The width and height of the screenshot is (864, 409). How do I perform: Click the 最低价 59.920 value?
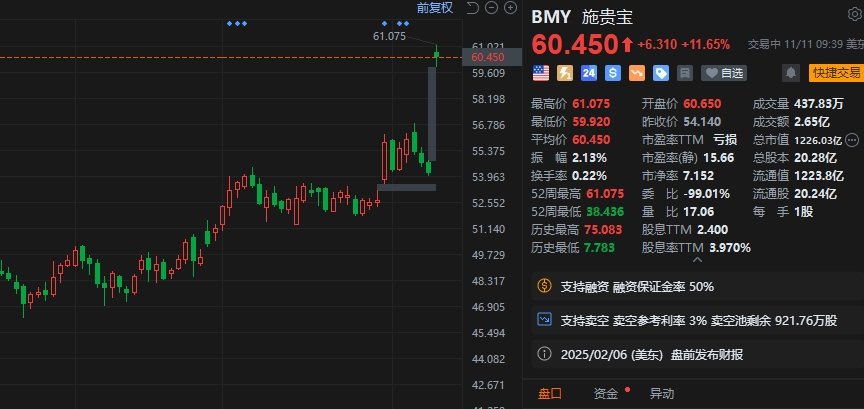[591, 122]
